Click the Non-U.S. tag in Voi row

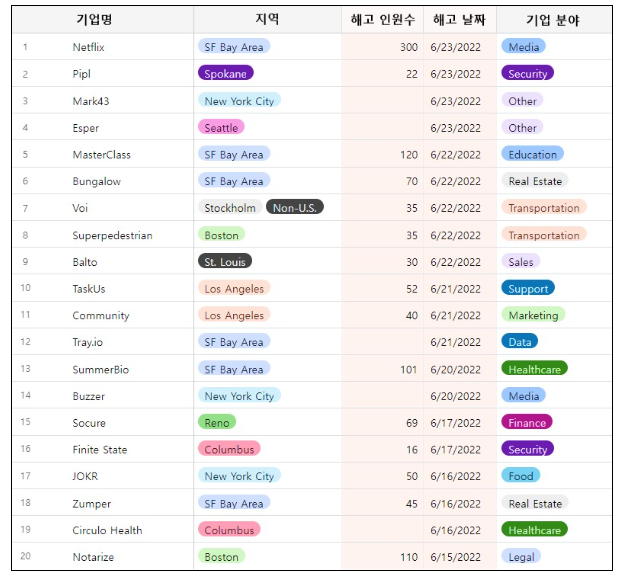[295, 207]
